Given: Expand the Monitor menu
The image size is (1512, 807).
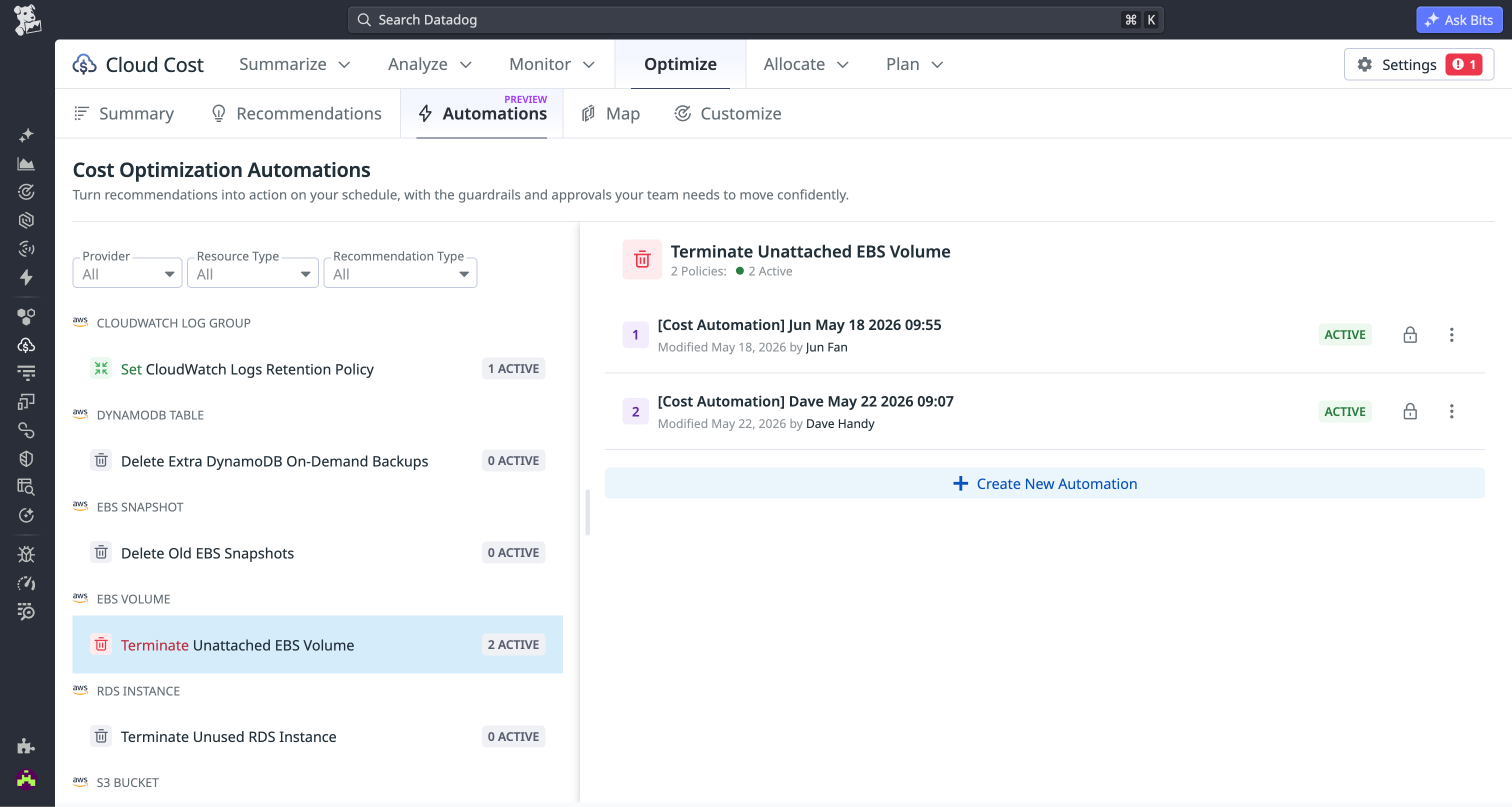Looking at the screenshot, I should click(551, 64).
